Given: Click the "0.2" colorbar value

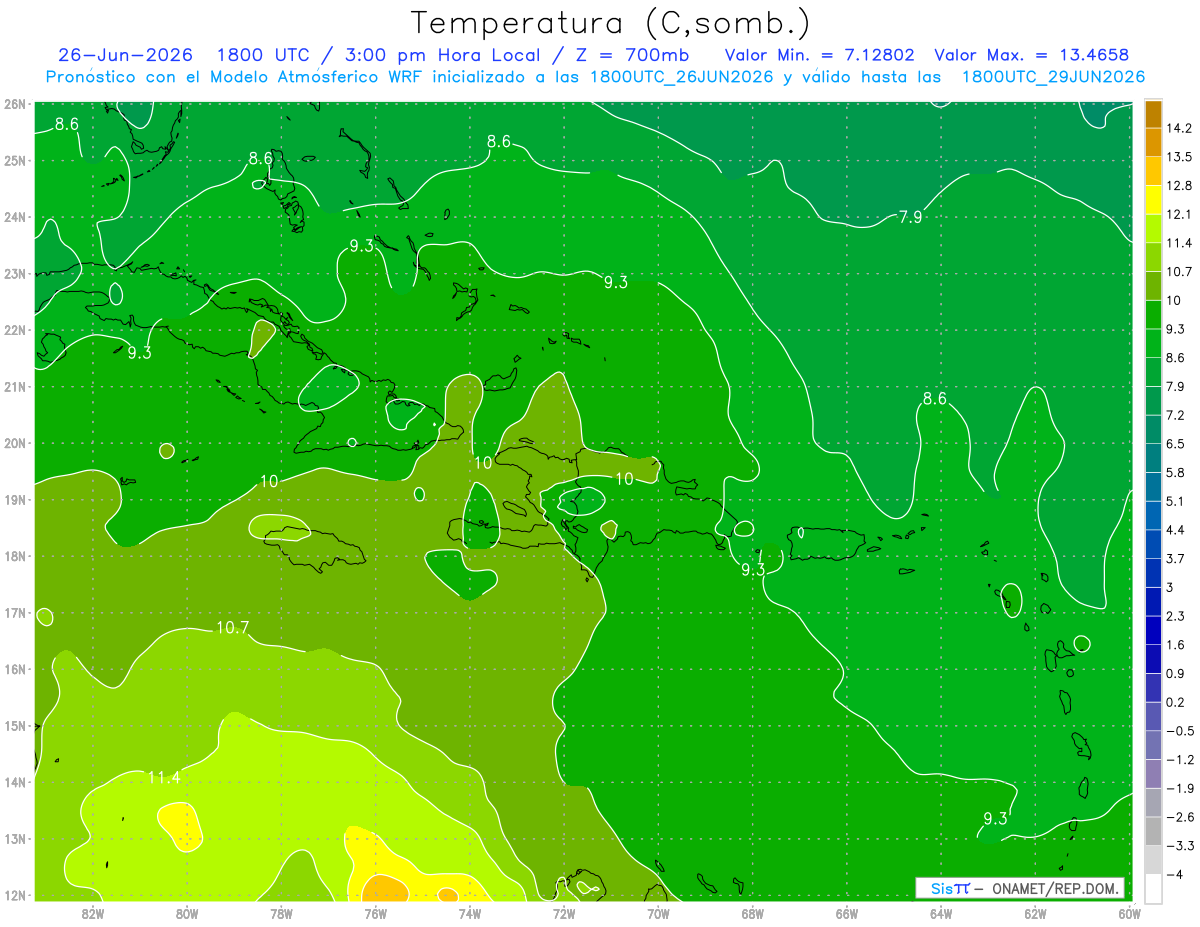Looking at the screenshot, I should [x=1176, y=702].
